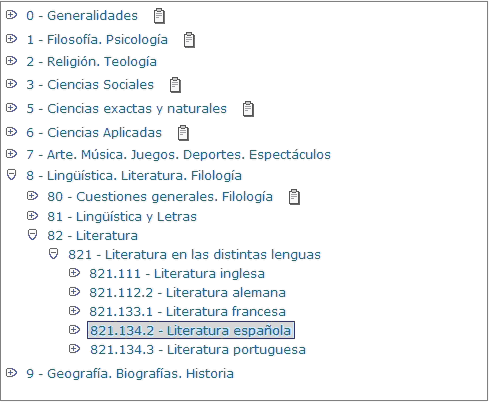Open 7 - Arte. Música. Juegos. Deportes link

tap(179, 155)
